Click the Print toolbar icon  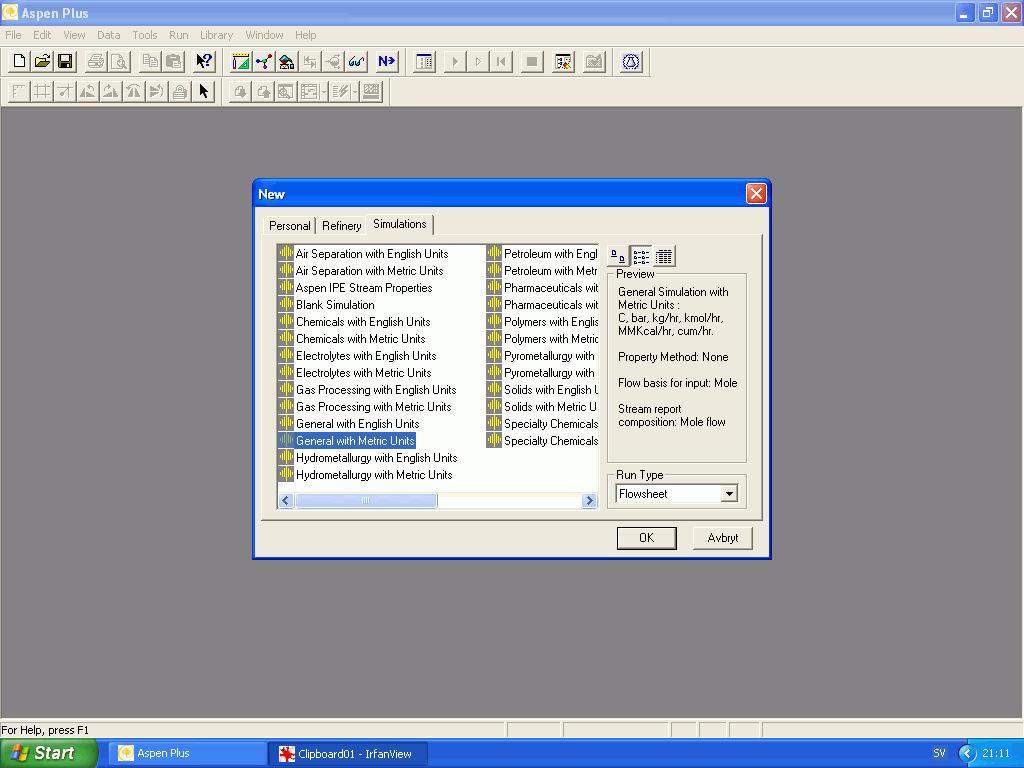(96, 61)
